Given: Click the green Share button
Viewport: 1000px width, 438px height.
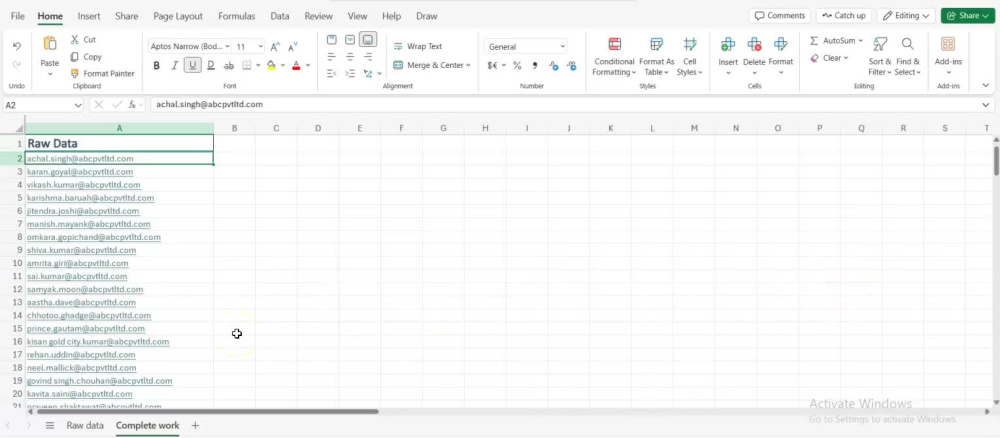Looking at the screenshot, I should [x=968, y=16].
